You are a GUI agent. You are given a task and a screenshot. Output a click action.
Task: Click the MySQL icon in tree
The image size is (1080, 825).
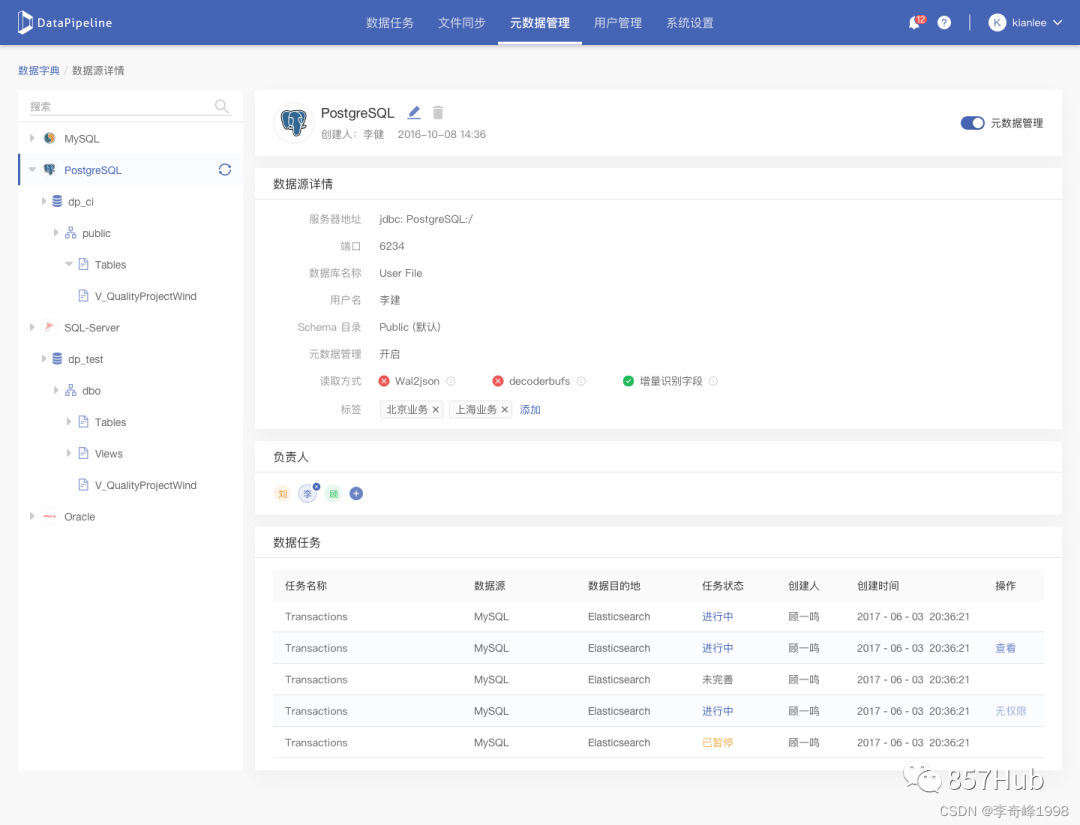(x=50, y=138)
